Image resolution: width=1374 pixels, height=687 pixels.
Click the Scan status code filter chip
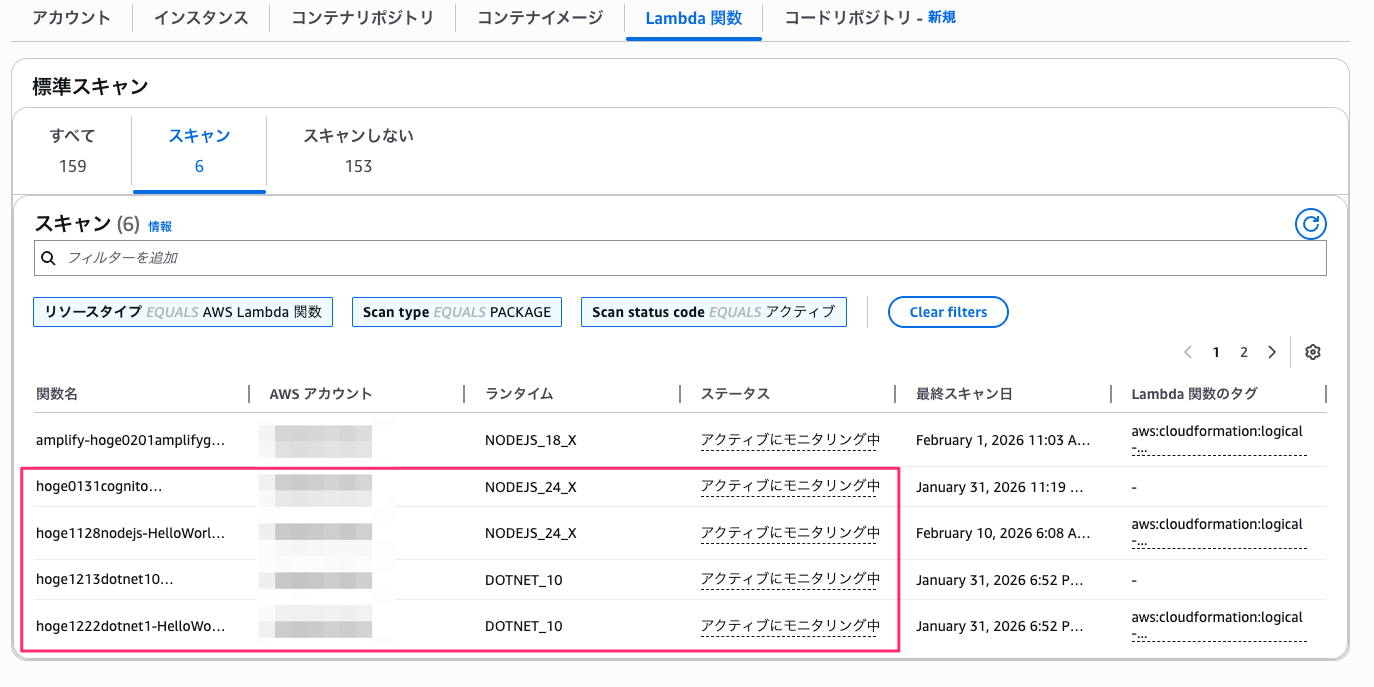[x=713, y=312]
